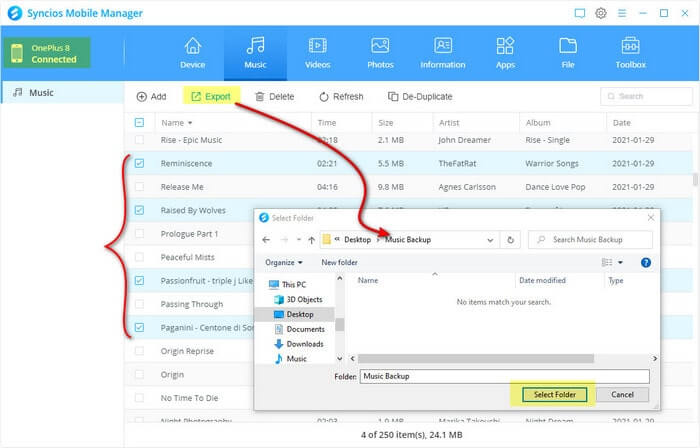Click Date modified column header in dialog
This screenshot has height=448, width=700.
pos(542,280)
